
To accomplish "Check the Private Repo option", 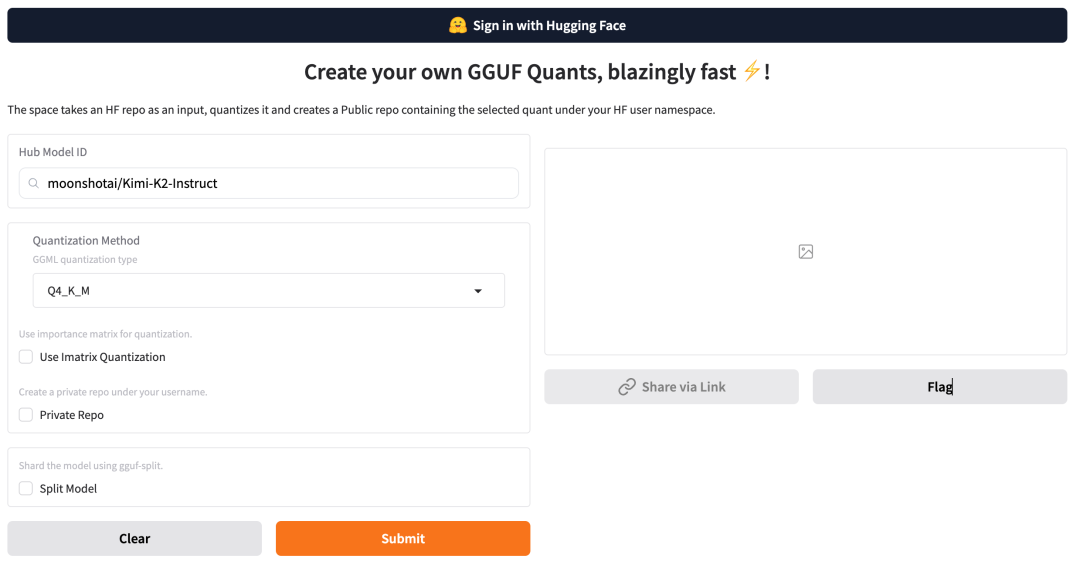I will tap(25, 414).
